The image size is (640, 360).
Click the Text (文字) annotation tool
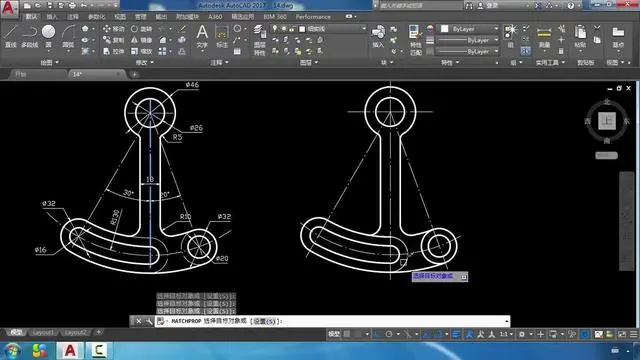(202, 36)
